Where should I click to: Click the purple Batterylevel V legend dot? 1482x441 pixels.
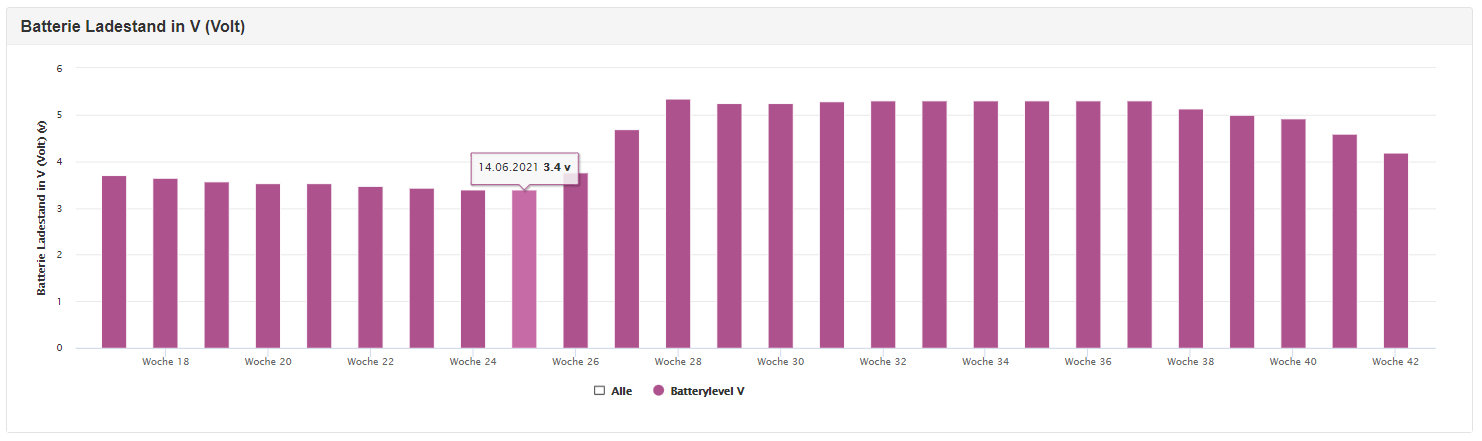[658, 391]
